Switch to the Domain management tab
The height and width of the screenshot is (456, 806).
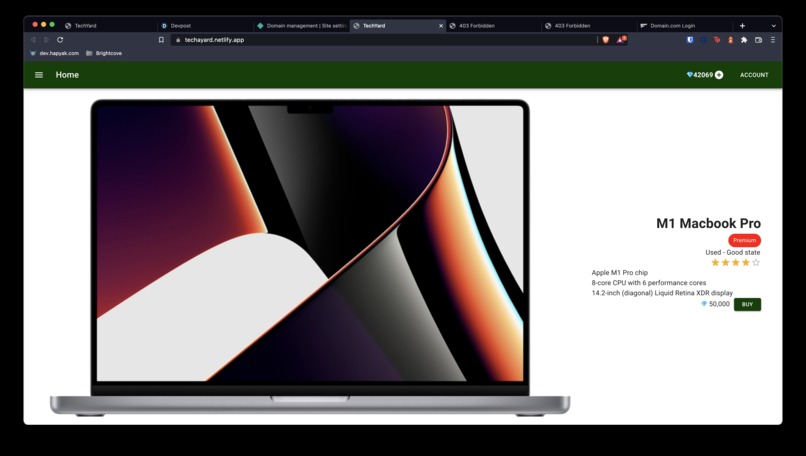302,26
